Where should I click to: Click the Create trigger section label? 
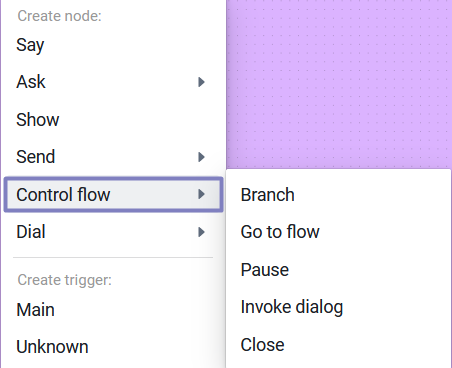tap(64, 280)
